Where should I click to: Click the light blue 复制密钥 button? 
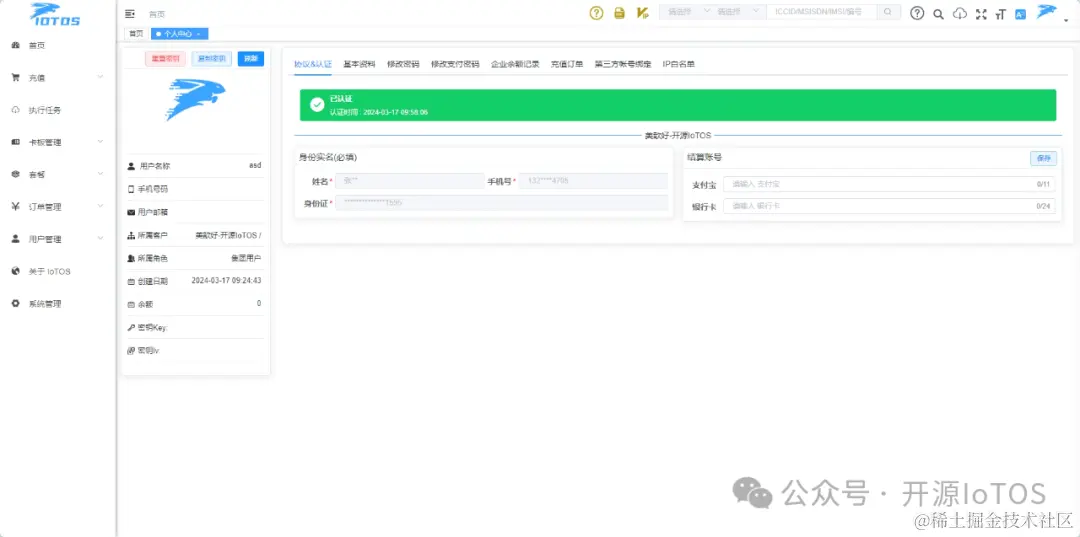pos(211,59)
